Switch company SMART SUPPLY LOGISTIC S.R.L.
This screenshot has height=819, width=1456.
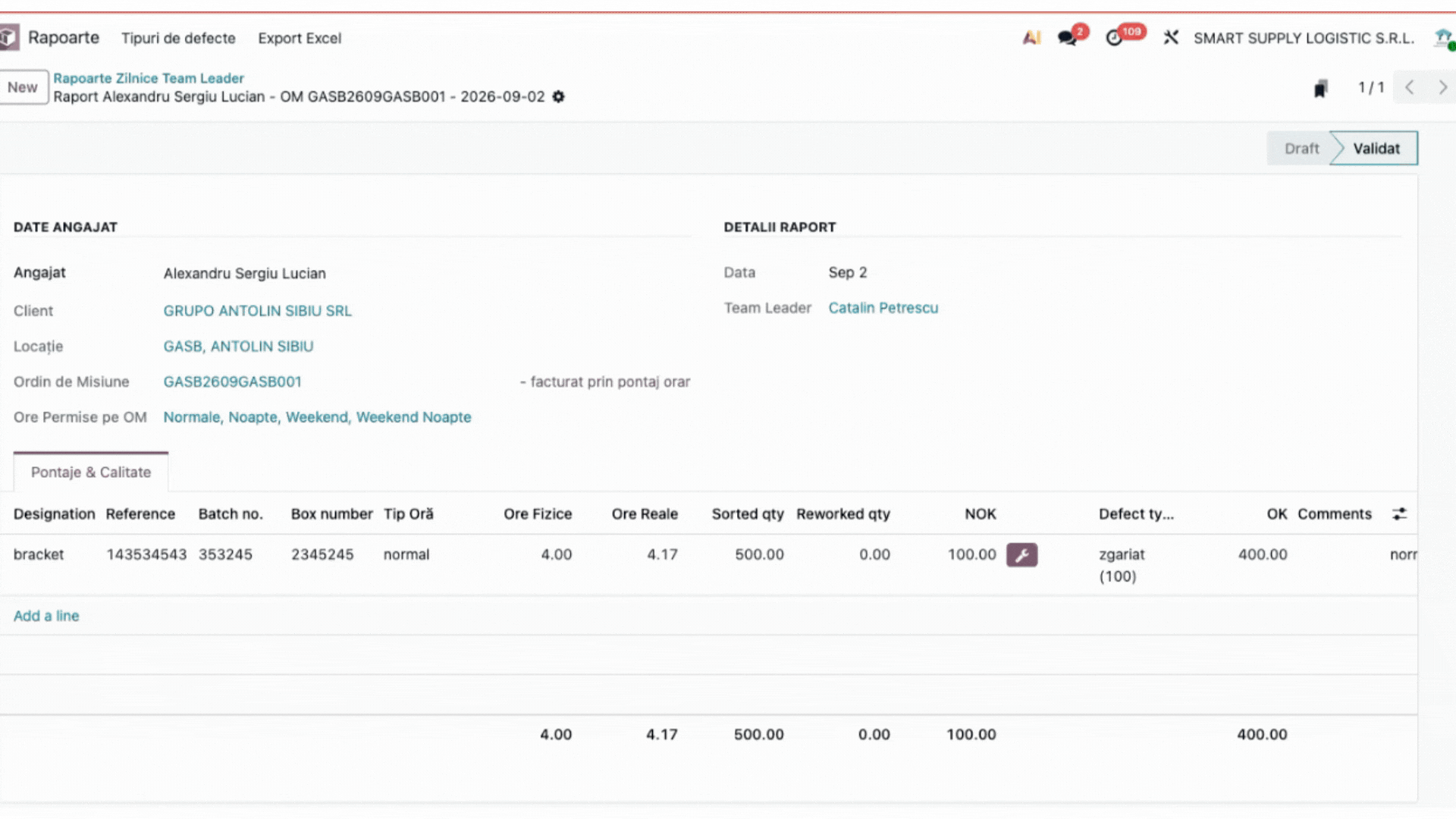pos(1304,38)
